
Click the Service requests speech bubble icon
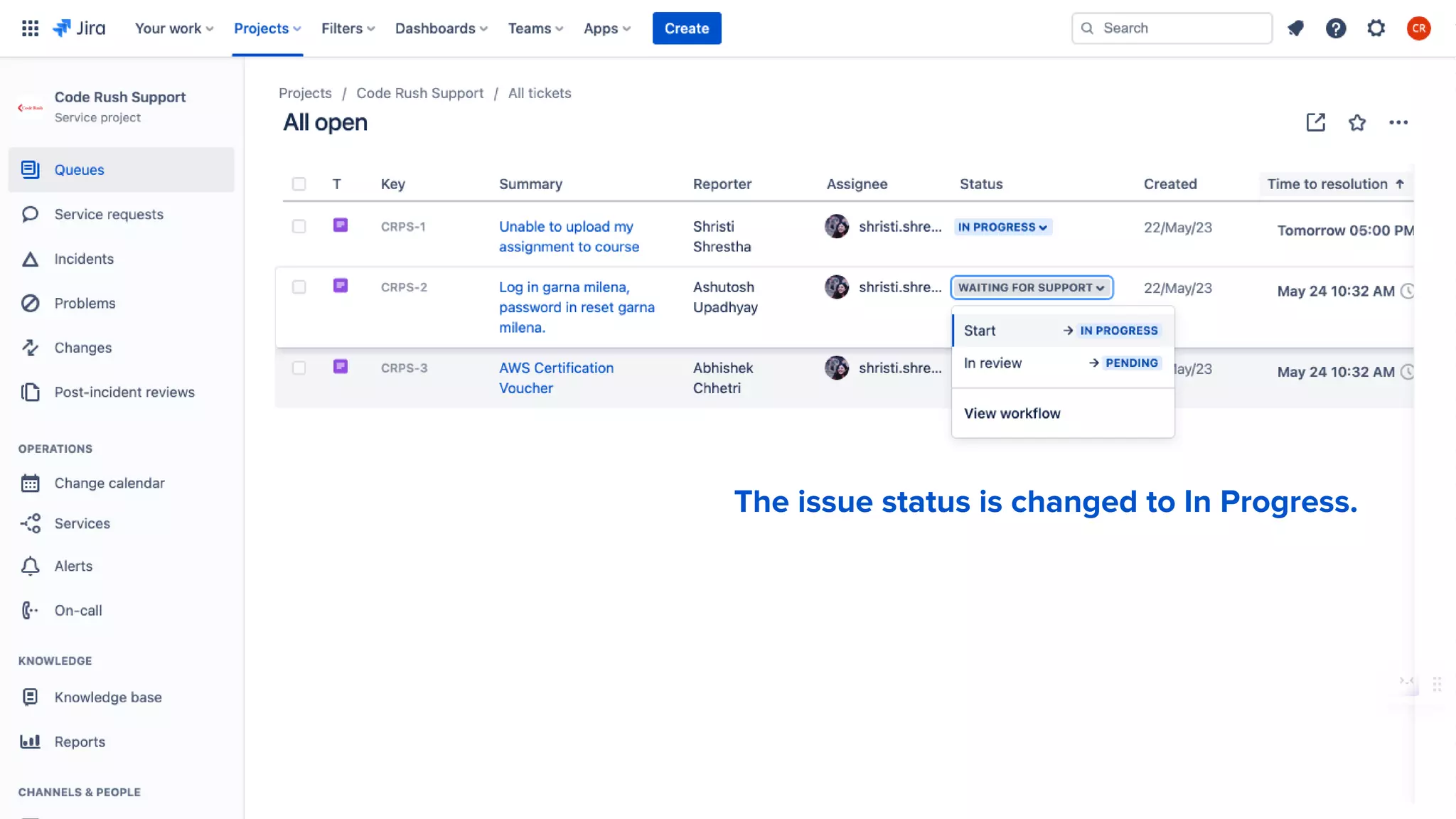(x=30, y=214)
